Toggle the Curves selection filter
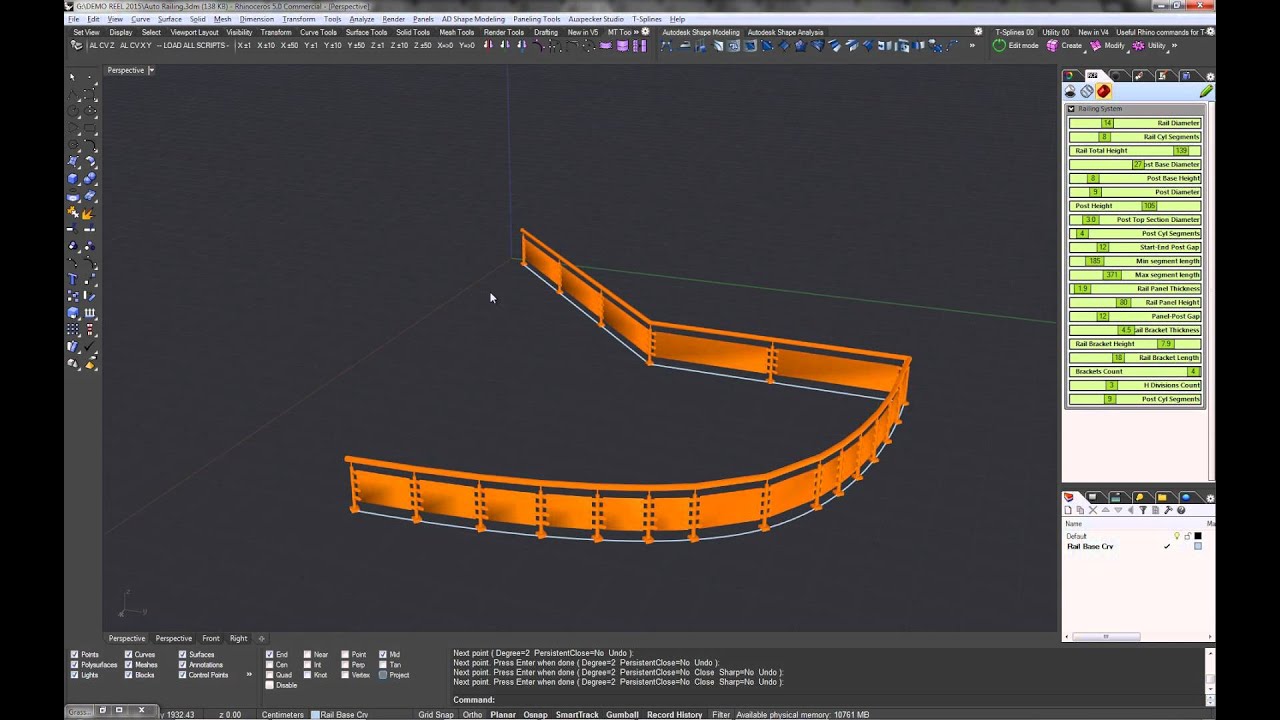 coord(128,655)
